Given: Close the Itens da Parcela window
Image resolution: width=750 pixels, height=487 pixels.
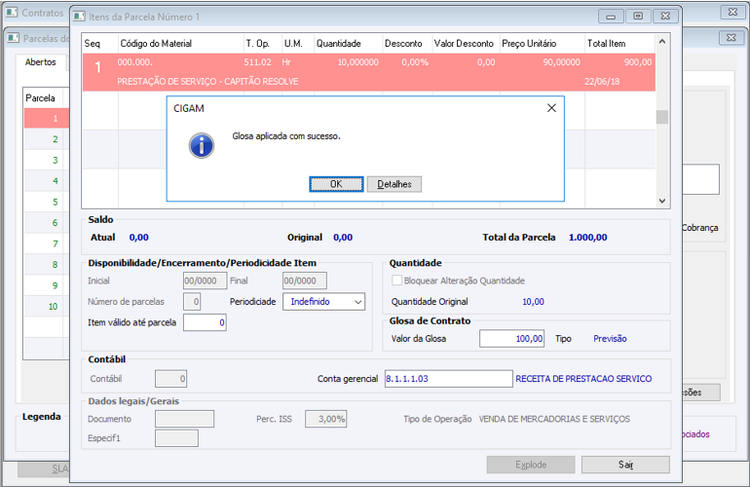Looking at the screenshot, I should click(x=665, y=16).
